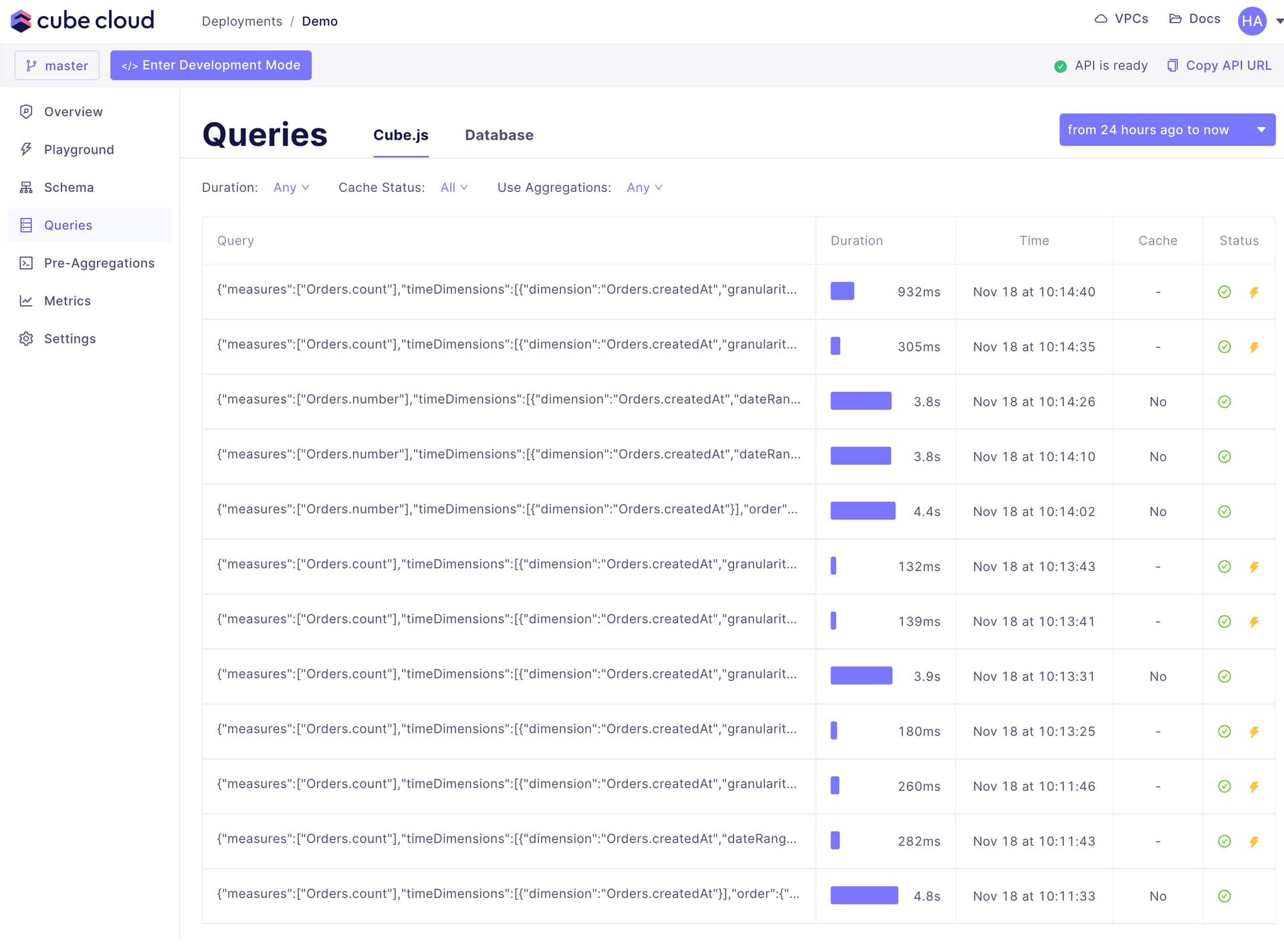The height and width of the screenshot is (952, 1284).
Task: Click the Deployments breadcrumb link
Action: coord(241,21)
